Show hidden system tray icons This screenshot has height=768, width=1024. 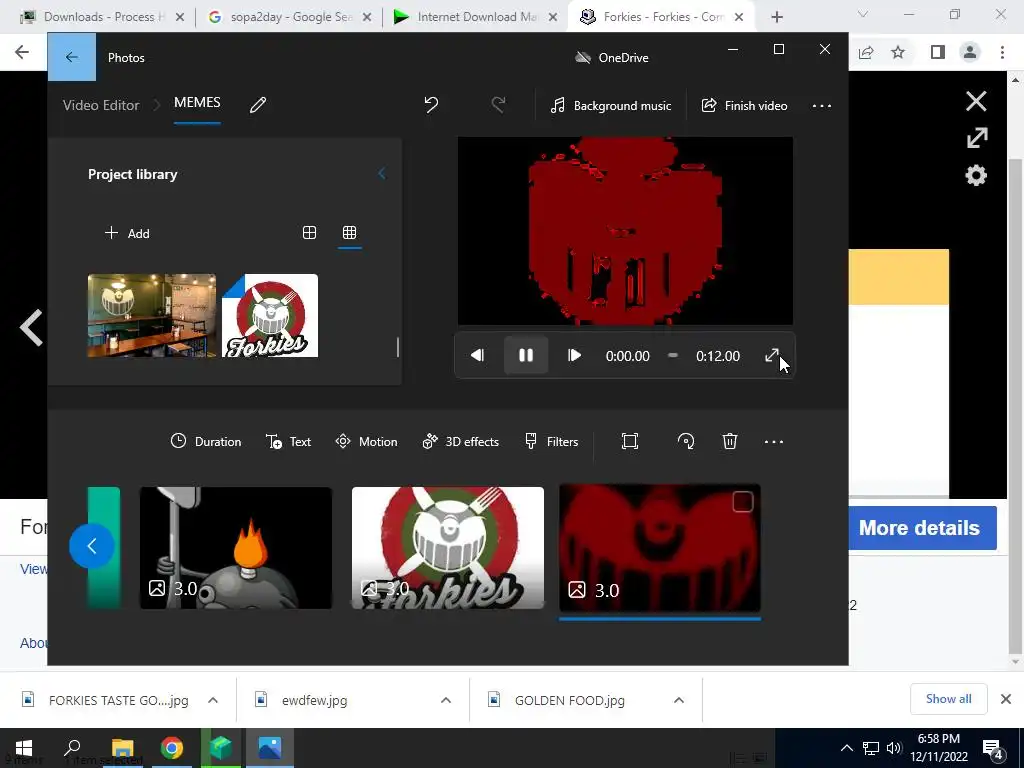[x=846, y=748]
